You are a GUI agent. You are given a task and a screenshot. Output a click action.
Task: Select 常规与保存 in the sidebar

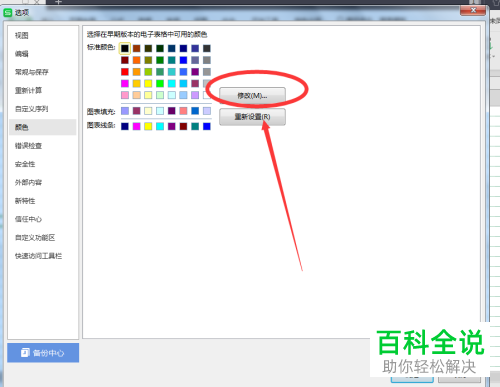[32, 72]
